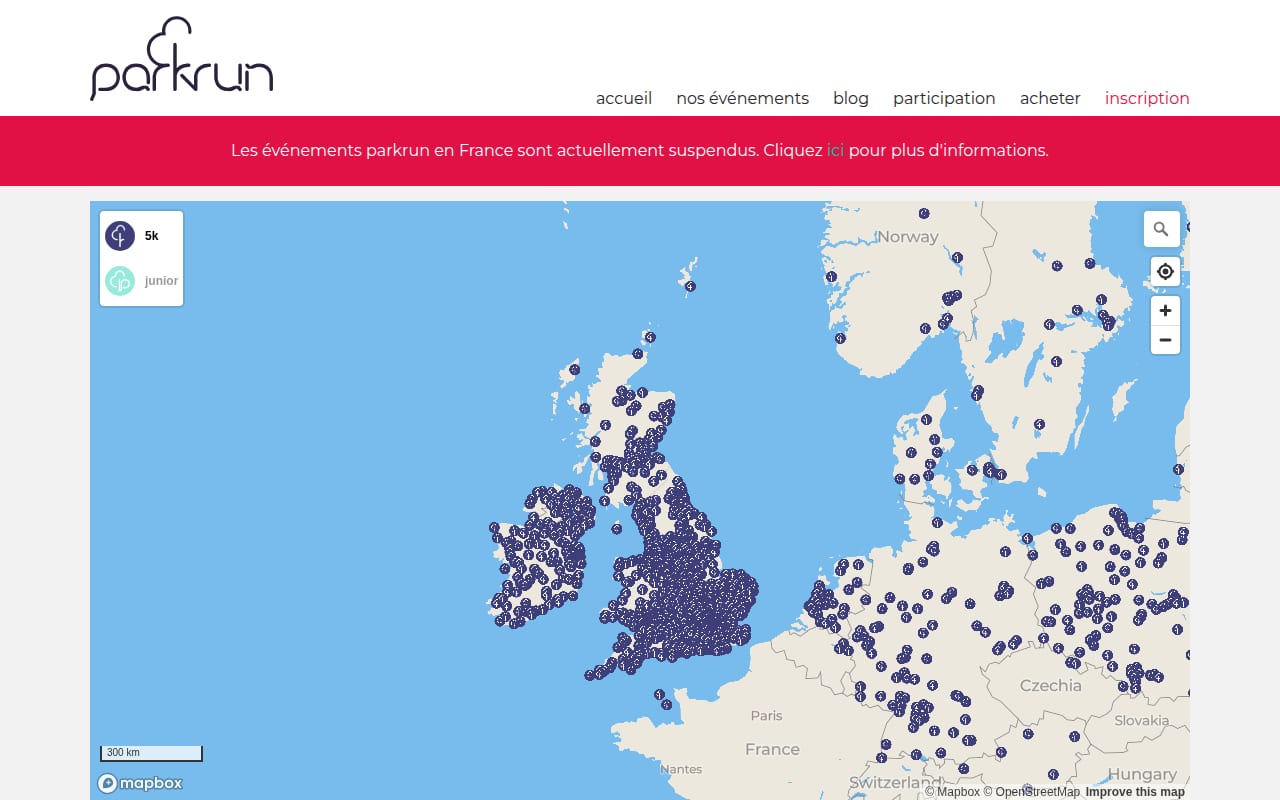The height and width of the screenshot is (800, 1280).
Task: Click the 300 km scale bar
Action: (151, 753)
